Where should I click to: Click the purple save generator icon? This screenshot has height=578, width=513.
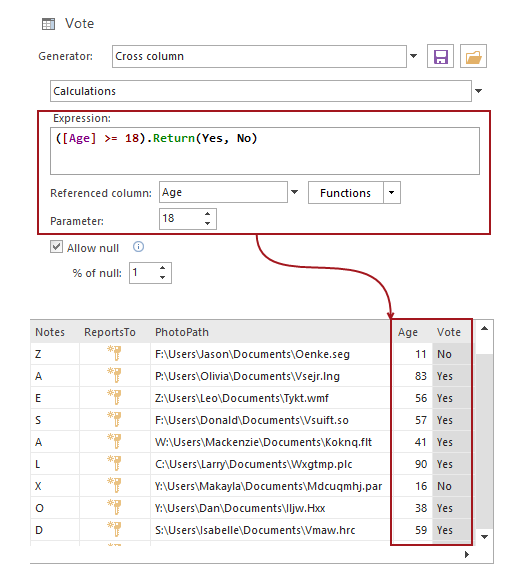(440, 56)
